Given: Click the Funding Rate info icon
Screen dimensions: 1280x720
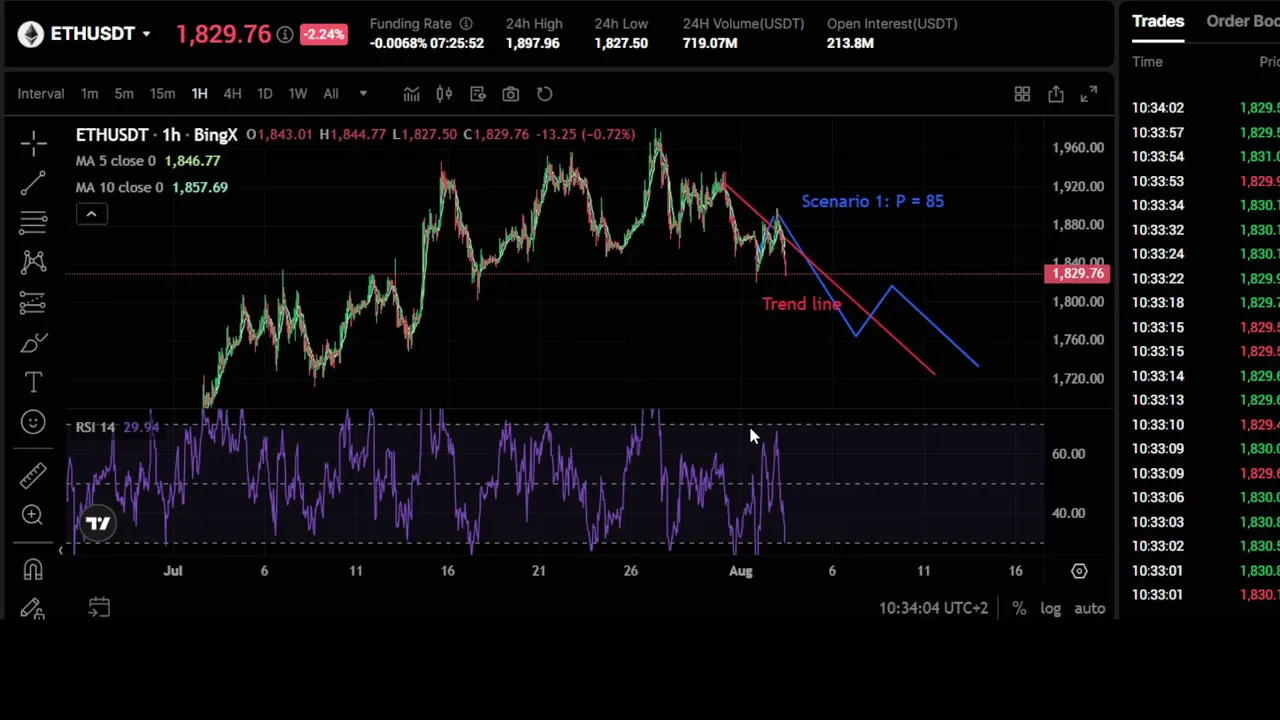Looking at the screenshot, I should point(466,23).
